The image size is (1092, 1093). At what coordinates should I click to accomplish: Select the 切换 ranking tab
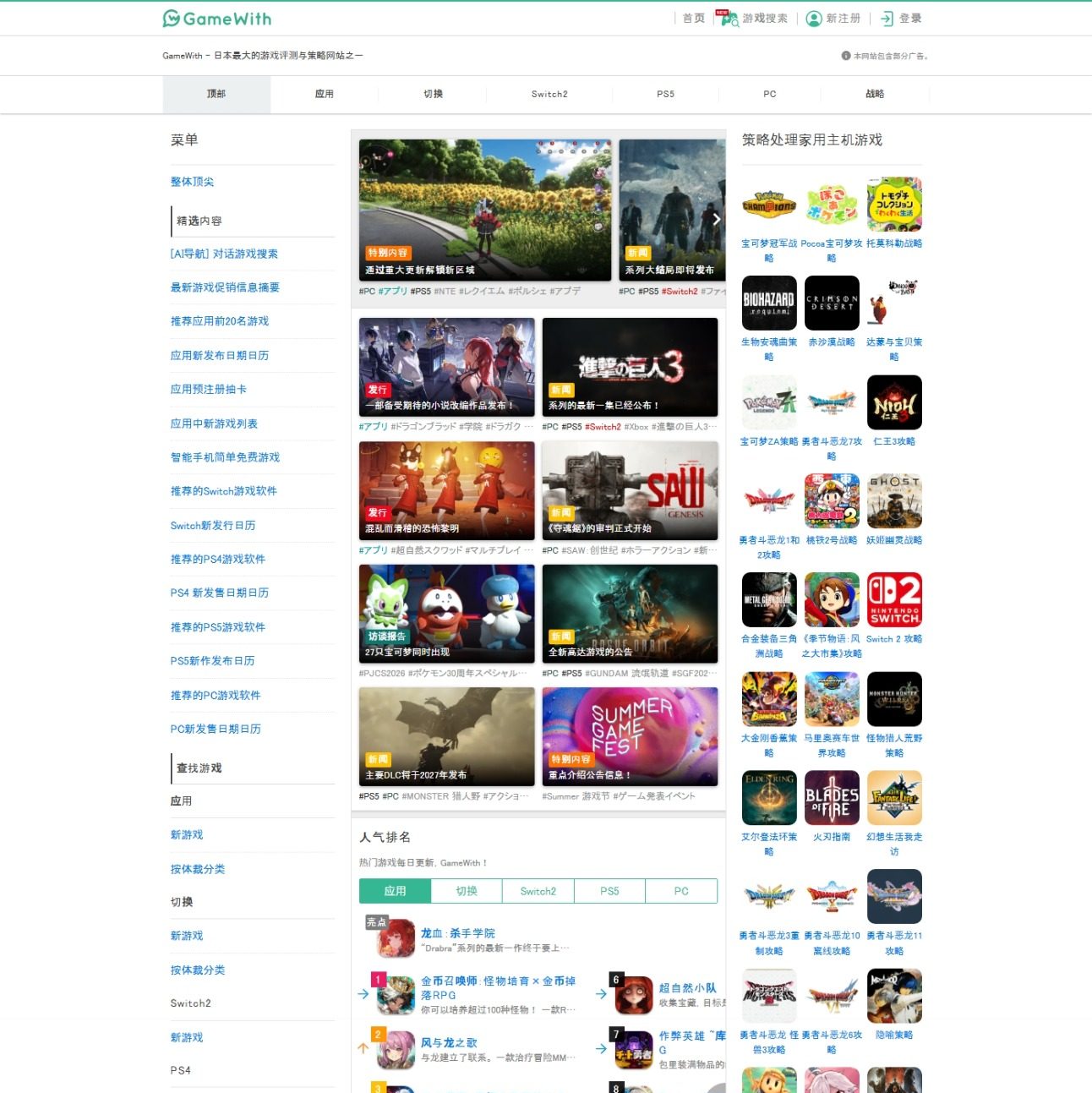(467, 891)
